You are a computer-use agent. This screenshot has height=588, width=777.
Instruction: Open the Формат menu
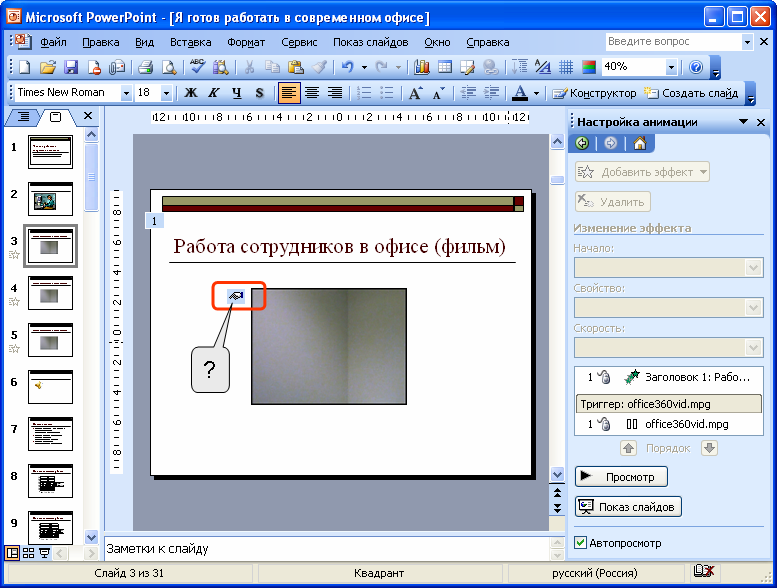click(x=246, y=42)
